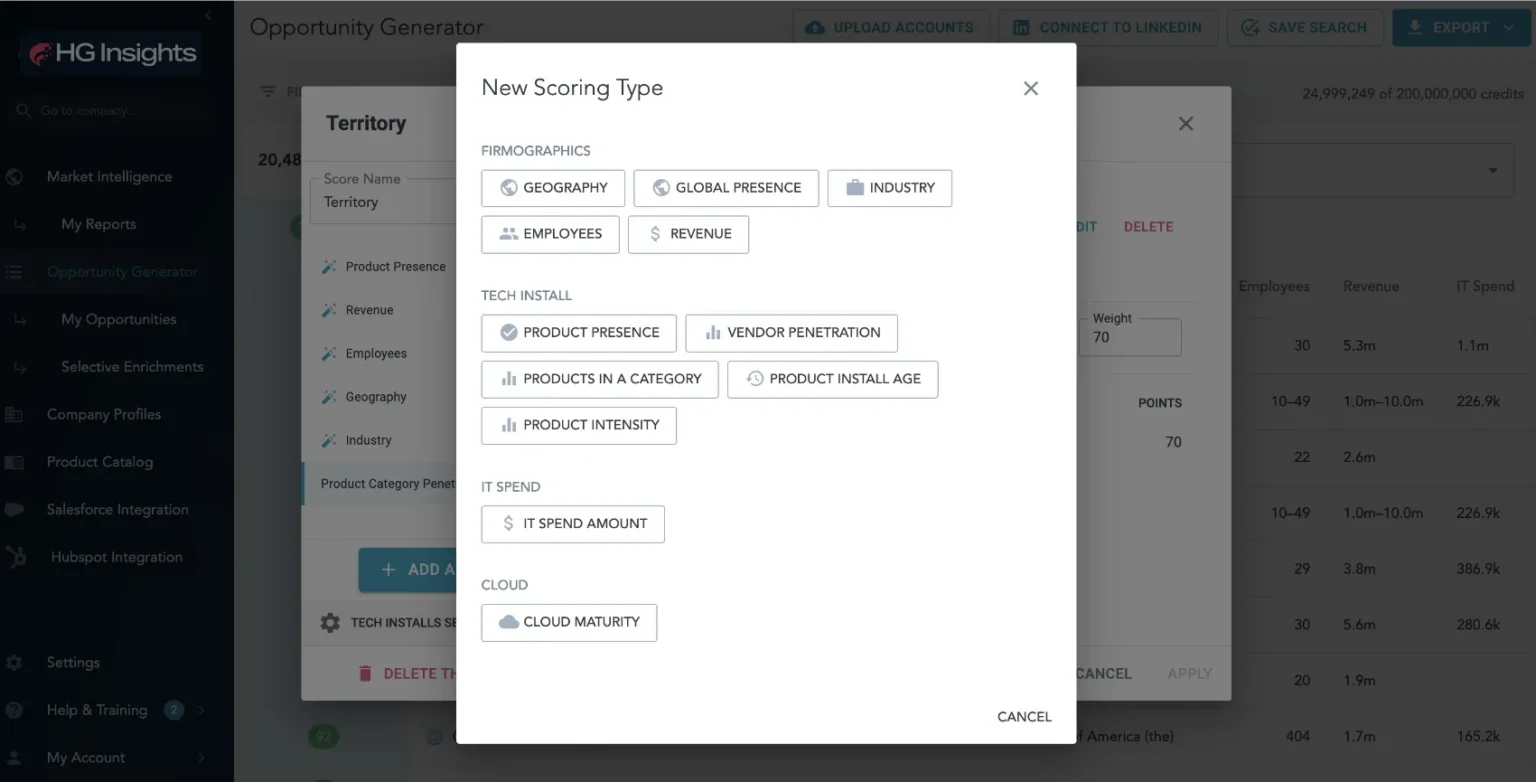Image resolution: width=1536 pixels, height=782 pixels.
Task: Select Product Intensity scoring type
Action: (x=579, y=425)
